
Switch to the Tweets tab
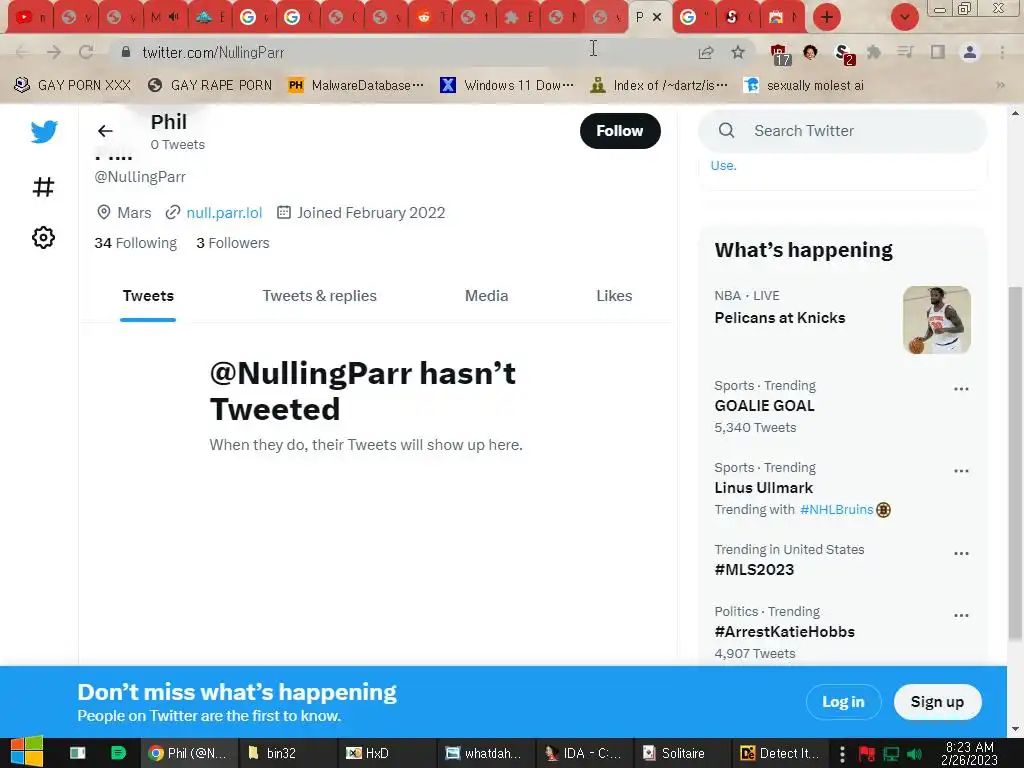tap(148, 296)
